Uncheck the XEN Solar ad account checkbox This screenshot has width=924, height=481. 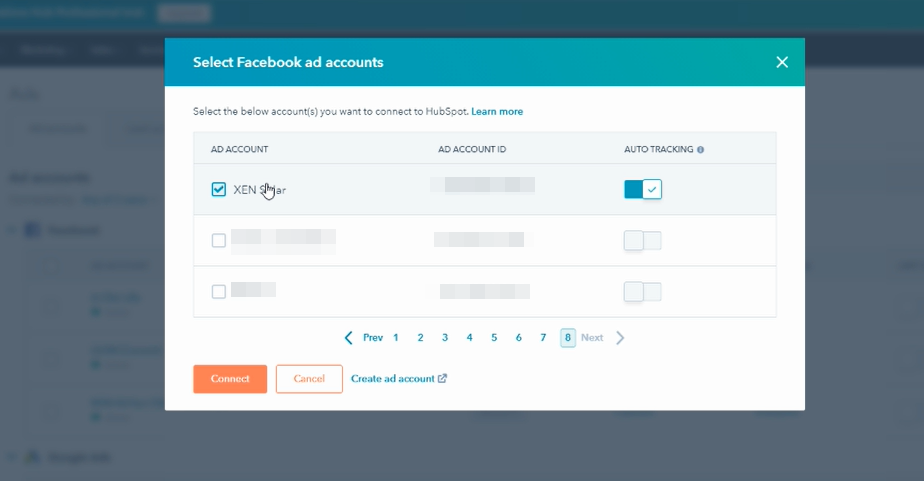coord(219,189)
